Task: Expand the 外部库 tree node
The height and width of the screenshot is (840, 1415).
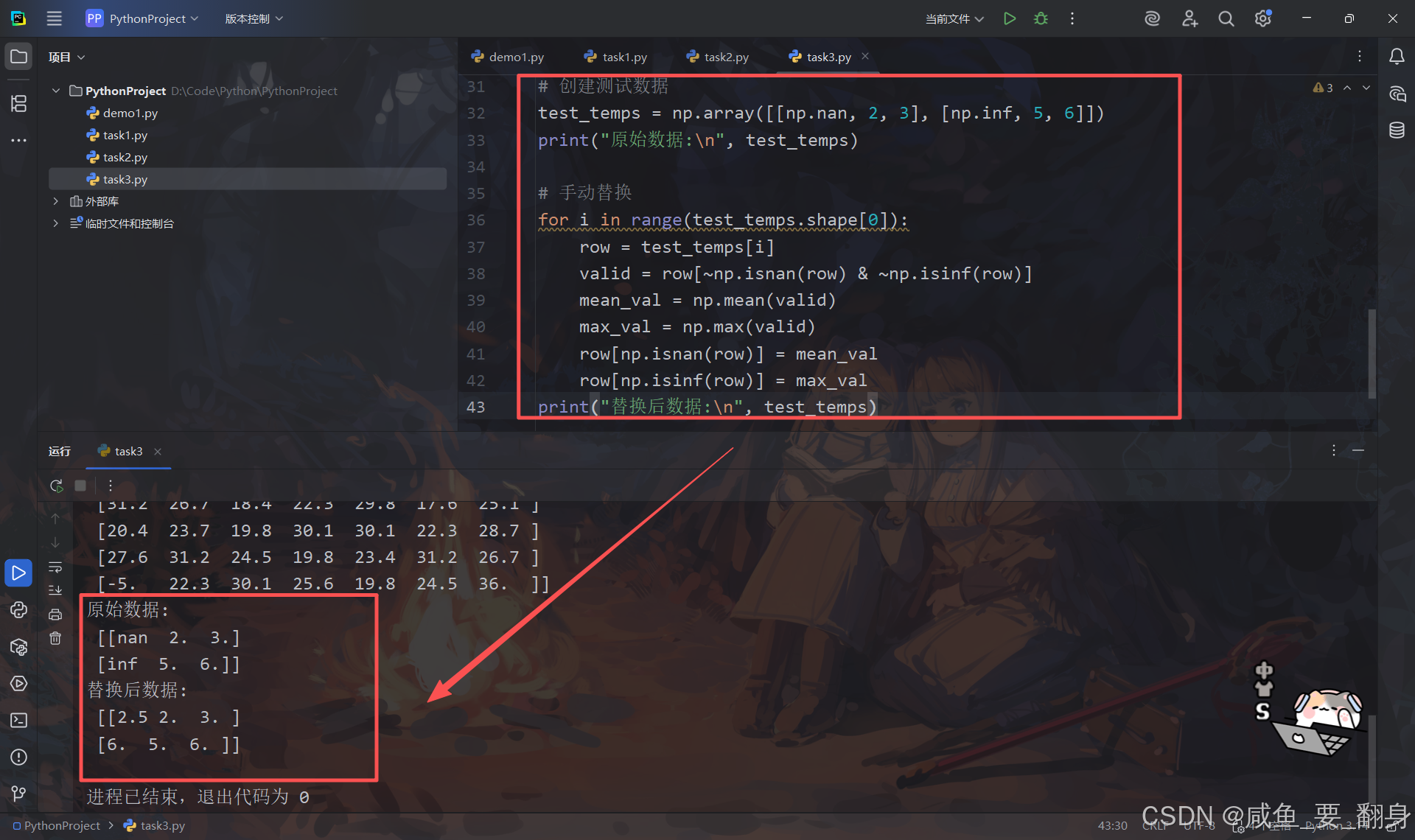Action: coord(55,201)
